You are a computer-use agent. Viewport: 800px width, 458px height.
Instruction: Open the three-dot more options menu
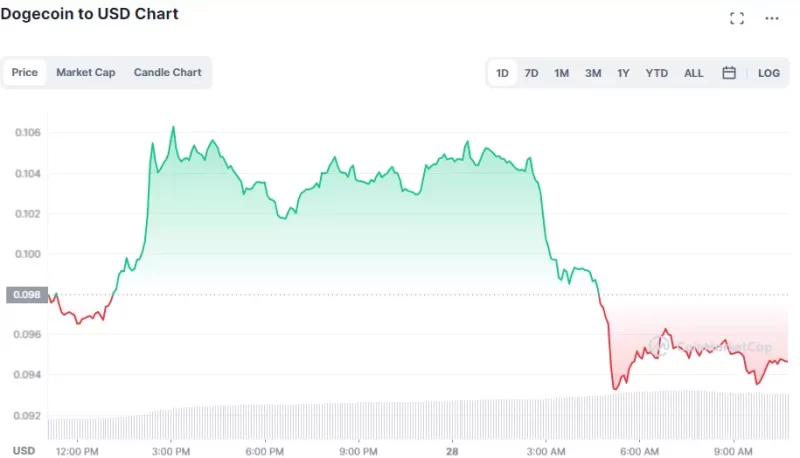(x=771, y=18)
